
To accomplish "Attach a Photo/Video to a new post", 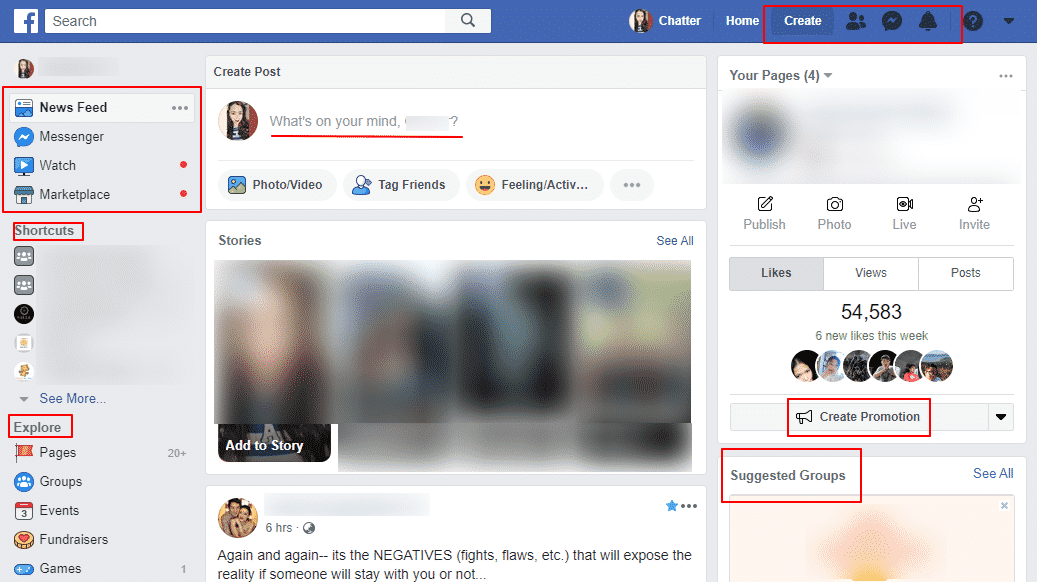I will [x=277, y=184].
